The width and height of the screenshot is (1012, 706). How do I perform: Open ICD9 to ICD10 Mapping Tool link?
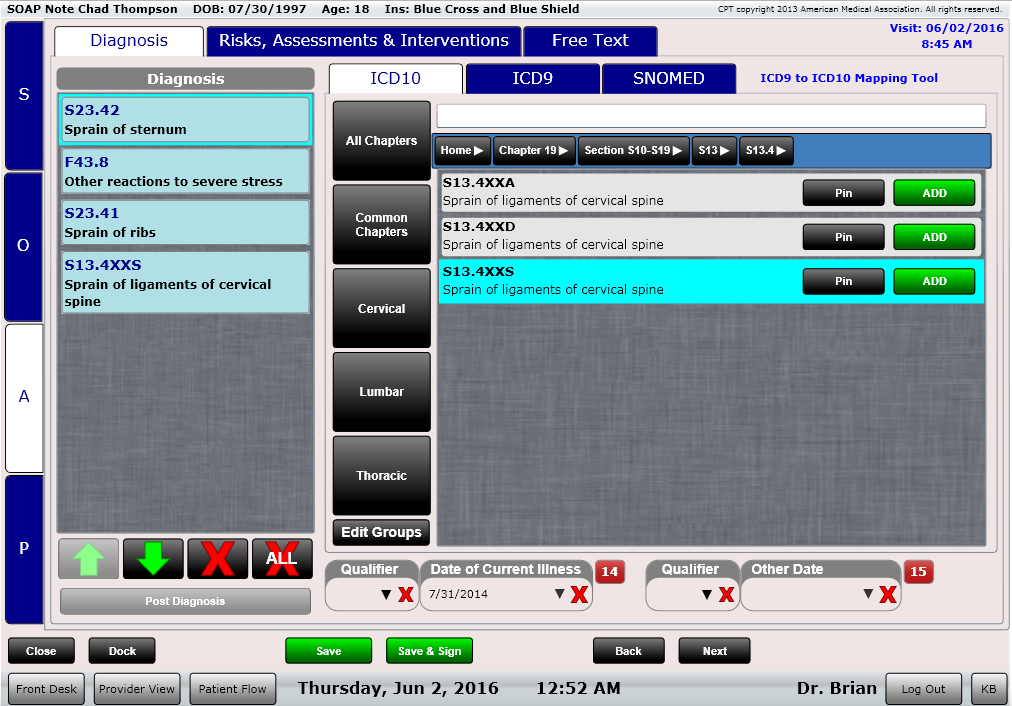849,78
